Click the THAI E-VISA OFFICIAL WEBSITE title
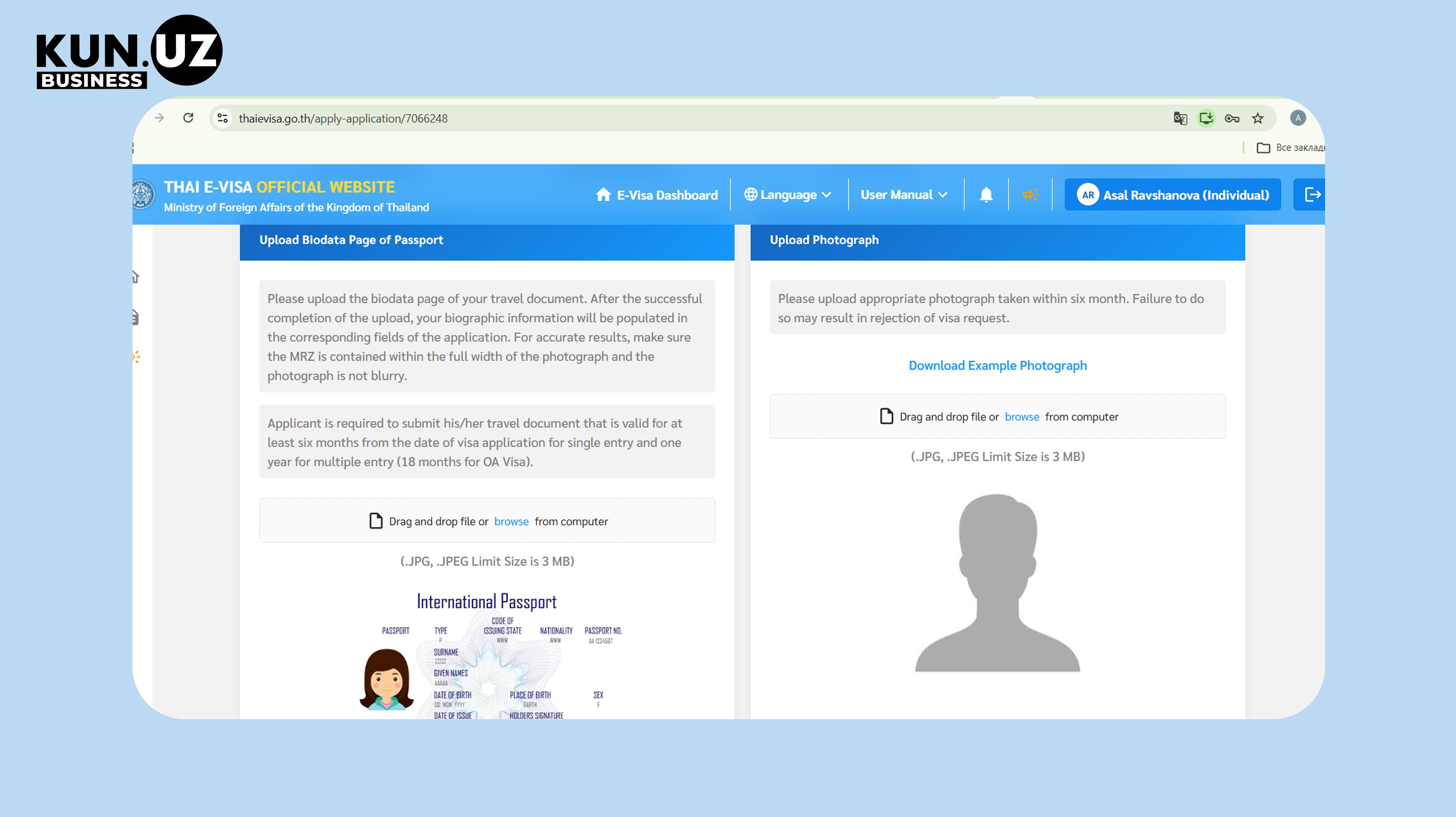Viewport: 1456px width, 817px height. point(279,187)
